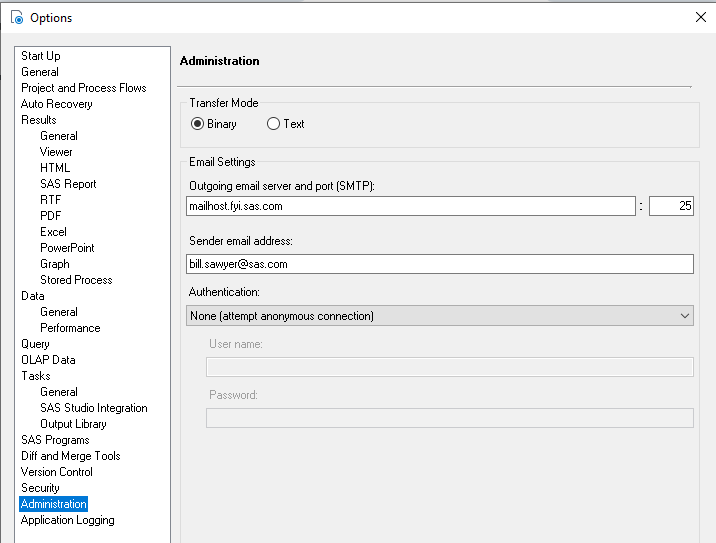Open the OLAP Data options
Viewport: 716px width, 543px height.
pos(48,360)
